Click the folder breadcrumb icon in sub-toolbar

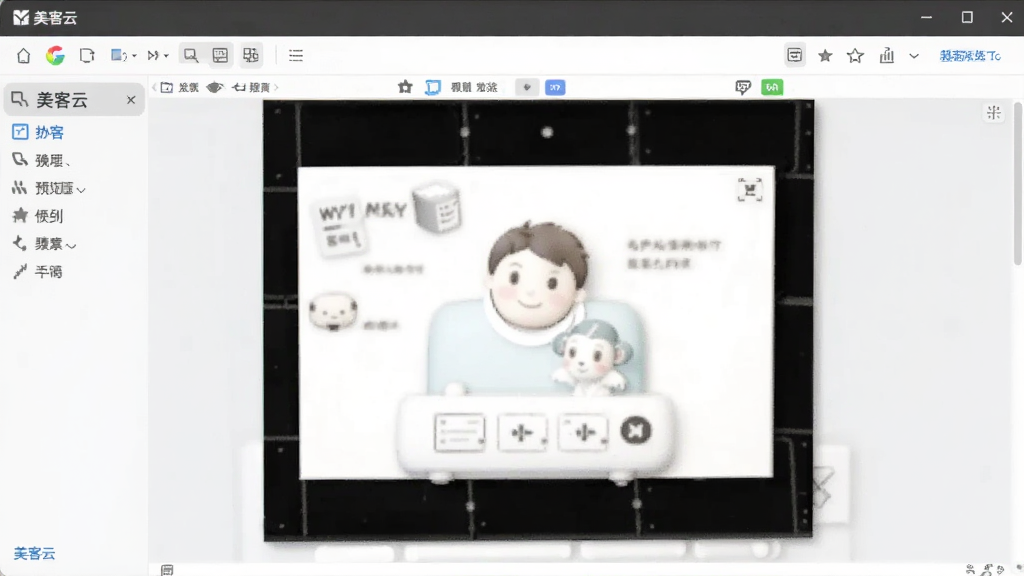pos(167,87)
